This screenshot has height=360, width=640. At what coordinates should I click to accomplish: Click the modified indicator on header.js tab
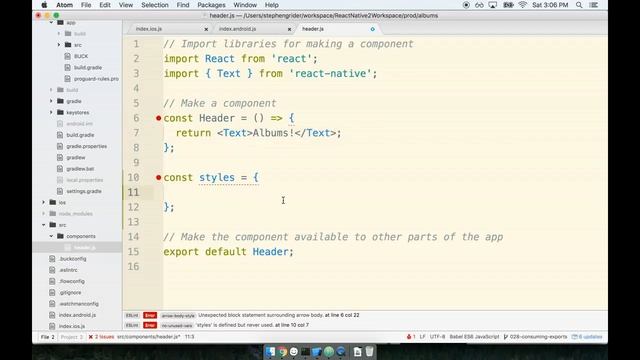(x=372, y=29)
